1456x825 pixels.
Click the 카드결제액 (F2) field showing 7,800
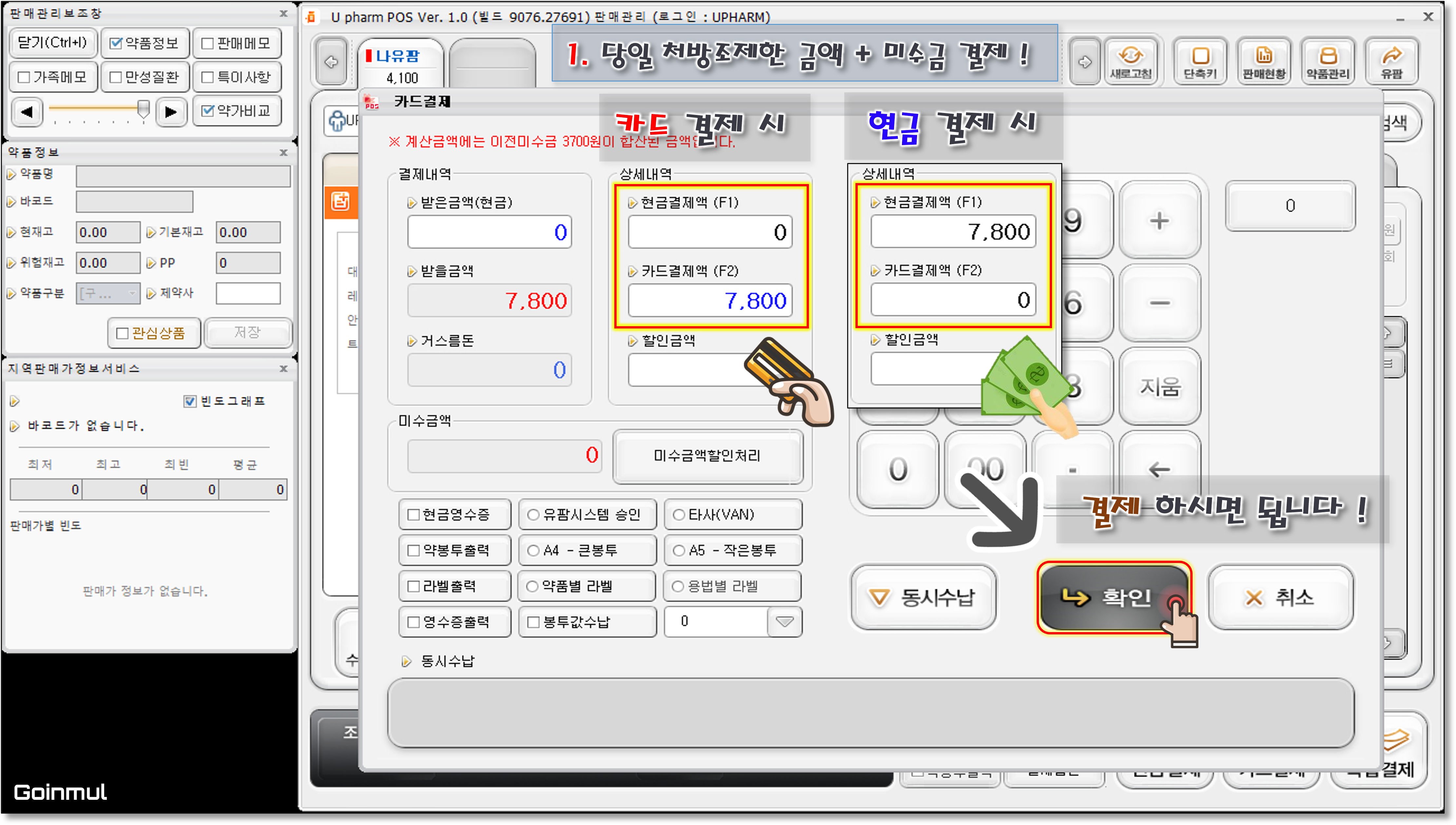tap(710, 300)
